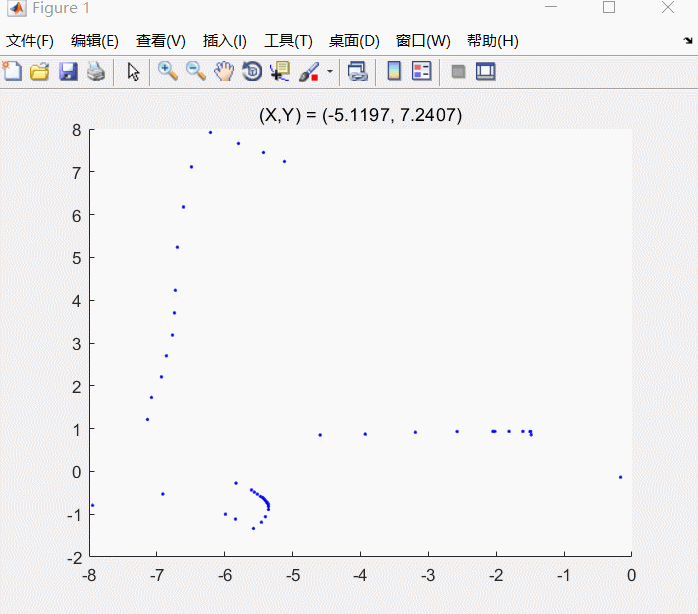
Task: Enable the Rotate 3D tool
Action: (252, 71)
